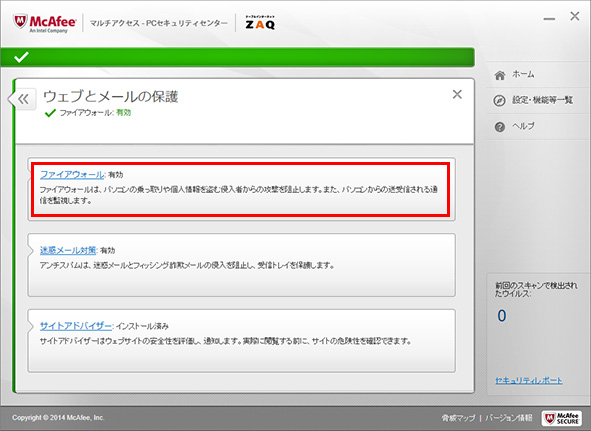Click the green status checkmark bar
591x431 pixels.
[x=237, y=57]
